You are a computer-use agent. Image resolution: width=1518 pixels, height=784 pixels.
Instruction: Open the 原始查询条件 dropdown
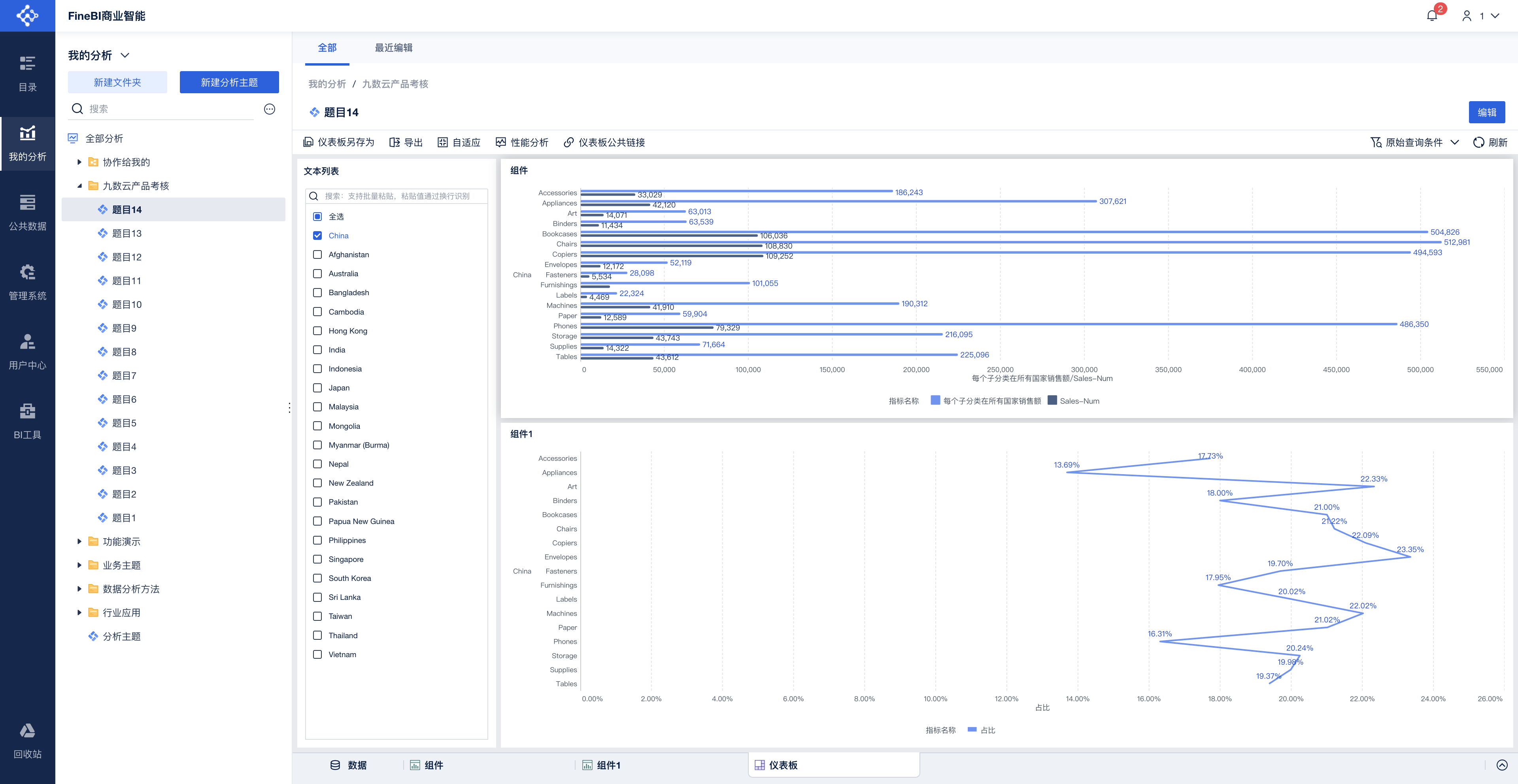click(x=1415, y=143)
